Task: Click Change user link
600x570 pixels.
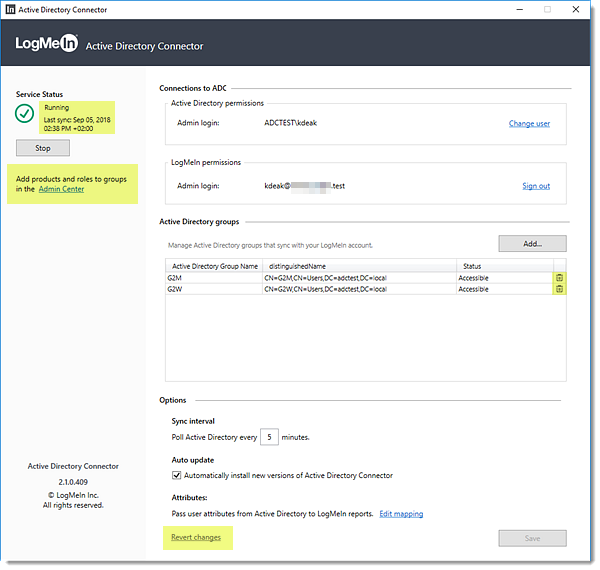Action: 529,124
